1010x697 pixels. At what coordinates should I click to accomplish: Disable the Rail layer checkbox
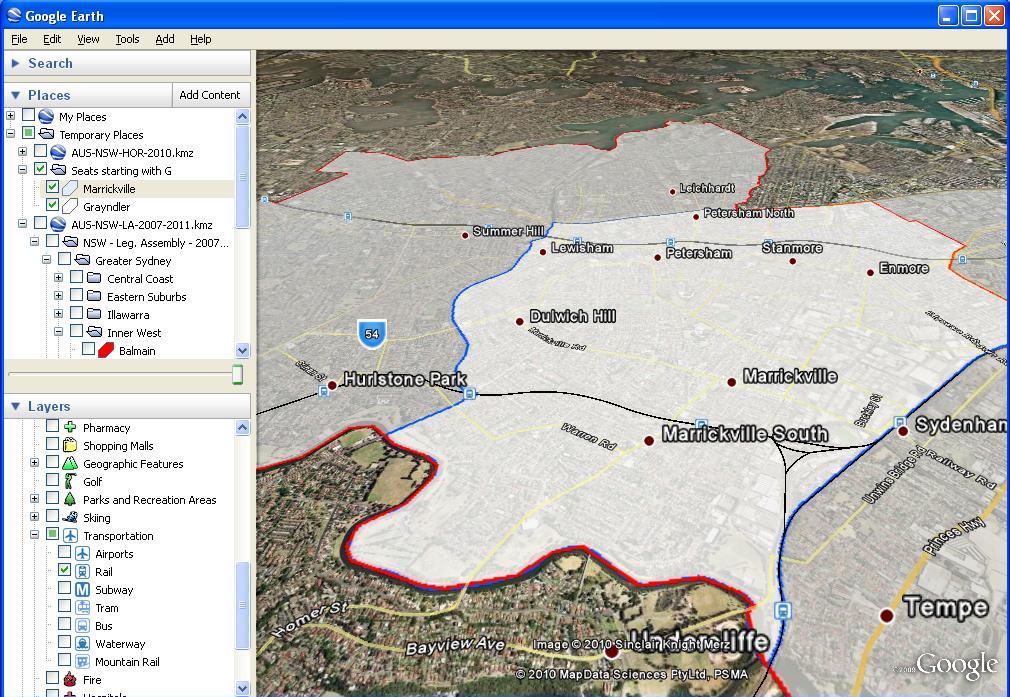coord(64,570)
